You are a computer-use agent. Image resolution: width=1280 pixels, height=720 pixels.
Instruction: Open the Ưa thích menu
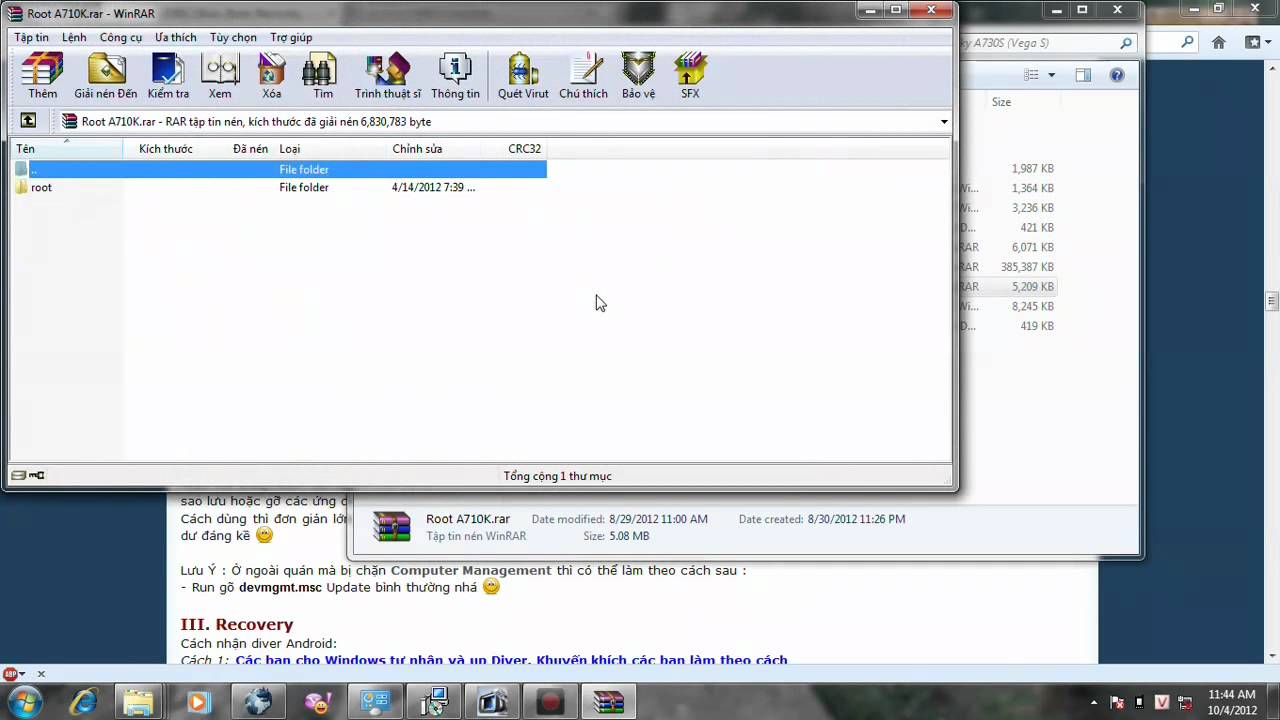tap(176, 37)
